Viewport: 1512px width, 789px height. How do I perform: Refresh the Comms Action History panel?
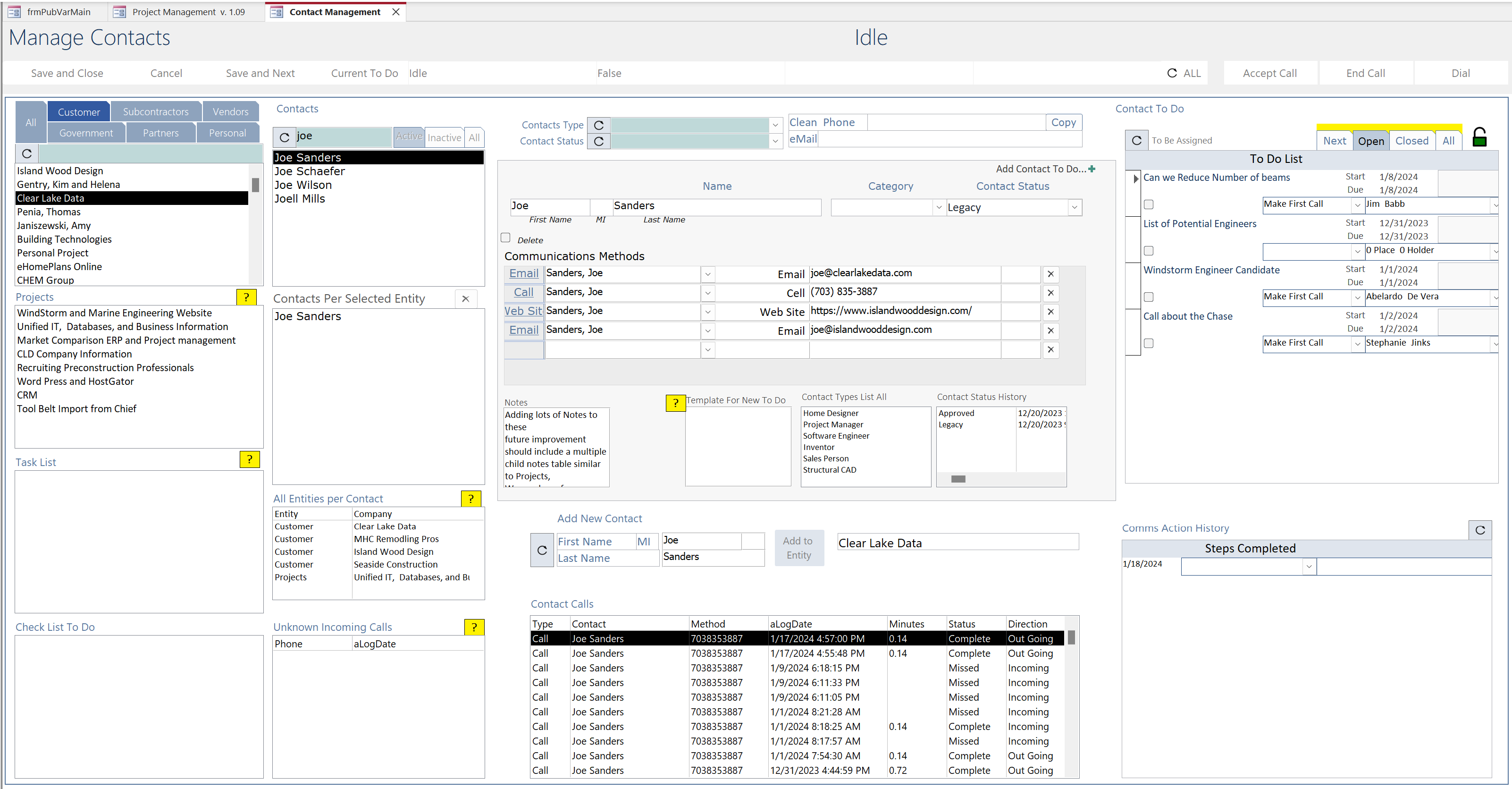1480,530
